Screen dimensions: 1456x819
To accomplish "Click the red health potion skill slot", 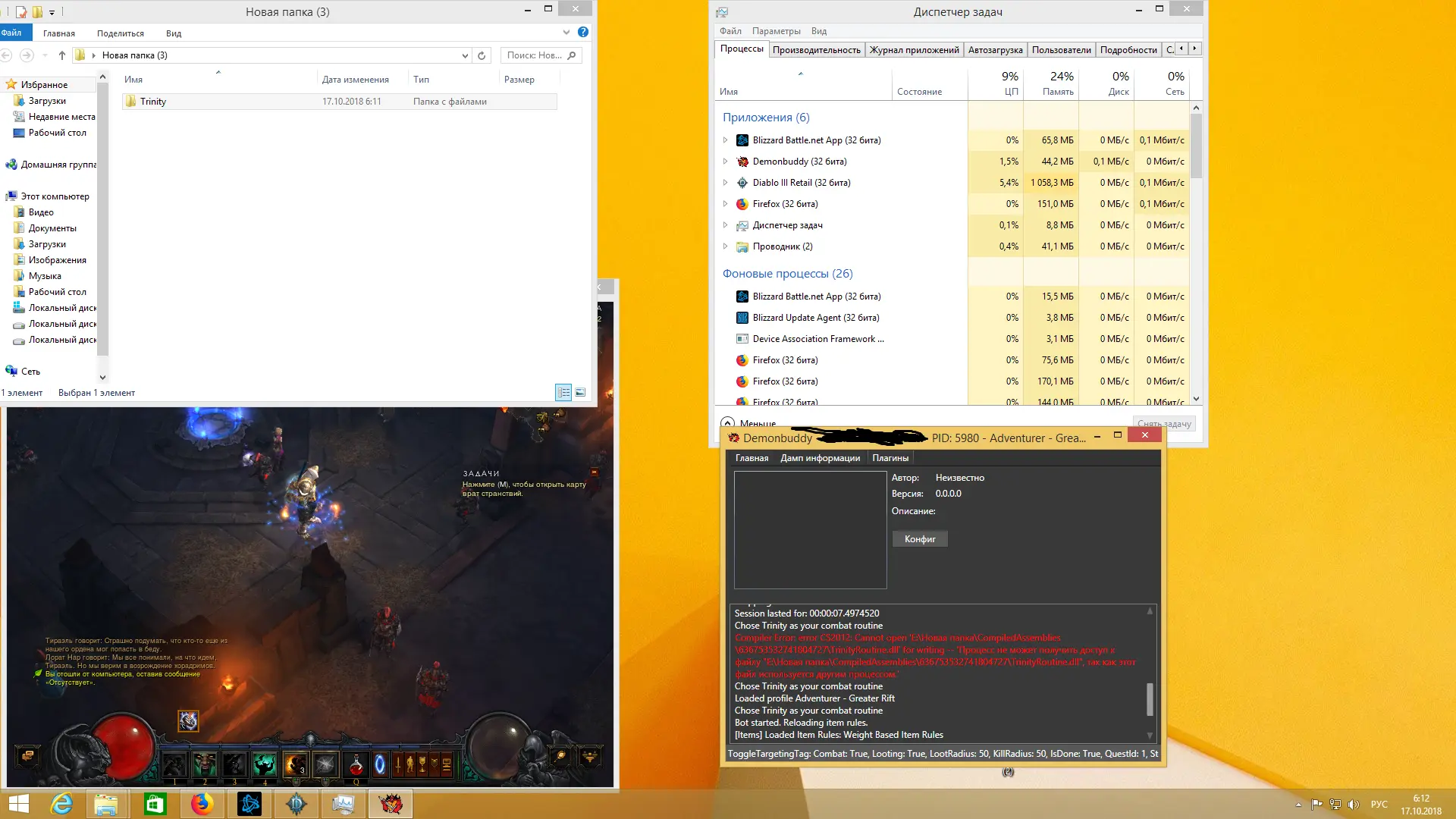I will [356, 764].
